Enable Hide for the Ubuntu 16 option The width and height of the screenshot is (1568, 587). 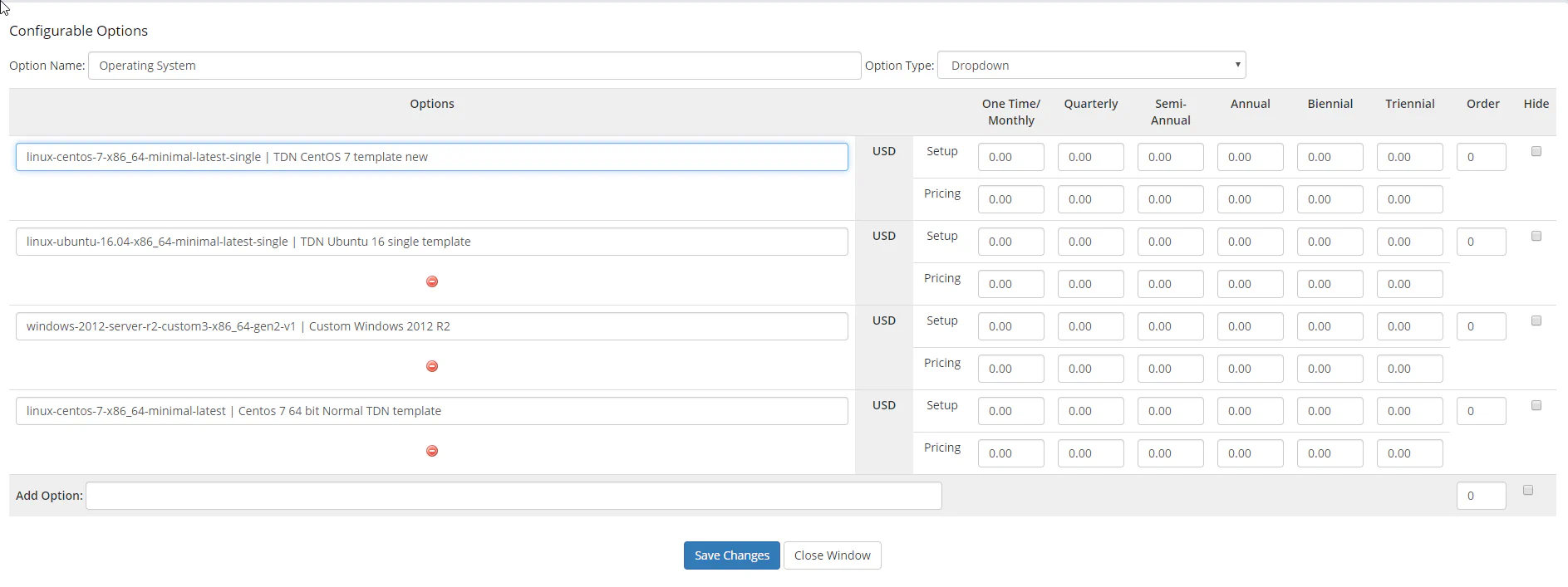point(1536,237)
